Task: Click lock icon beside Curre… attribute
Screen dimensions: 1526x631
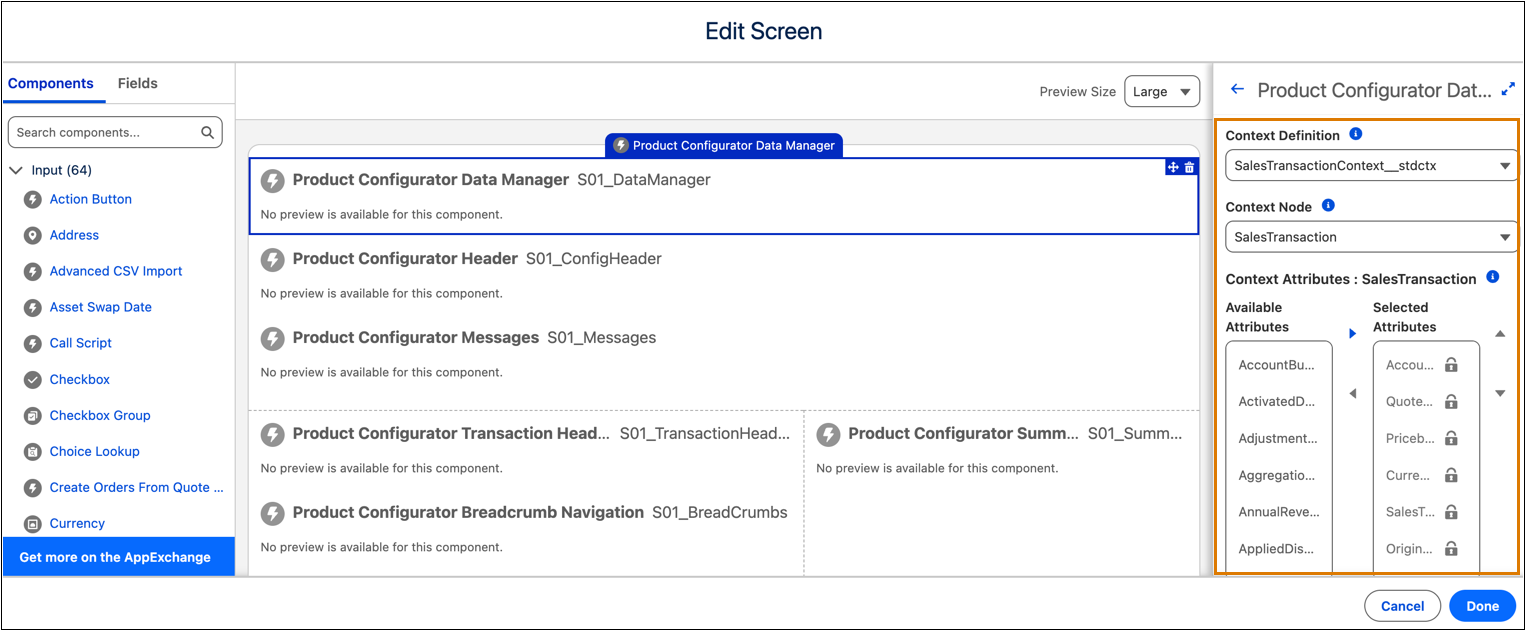Action: 1451,475
